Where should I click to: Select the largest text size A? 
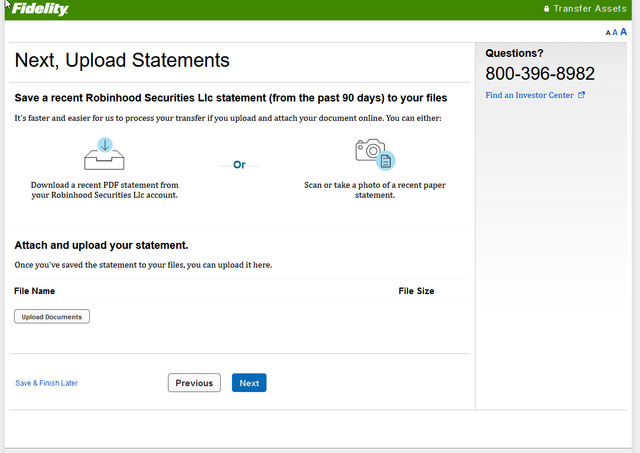pyautogui.click(x=623, y=31)
